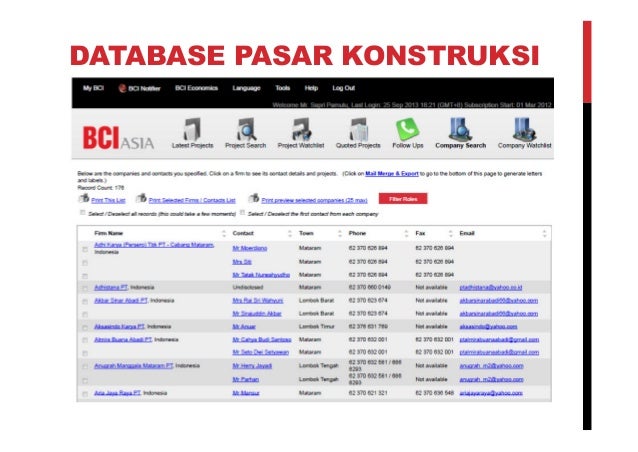Click phone number 62 370 621 321
638x452 pixels.
pos(369,393)
